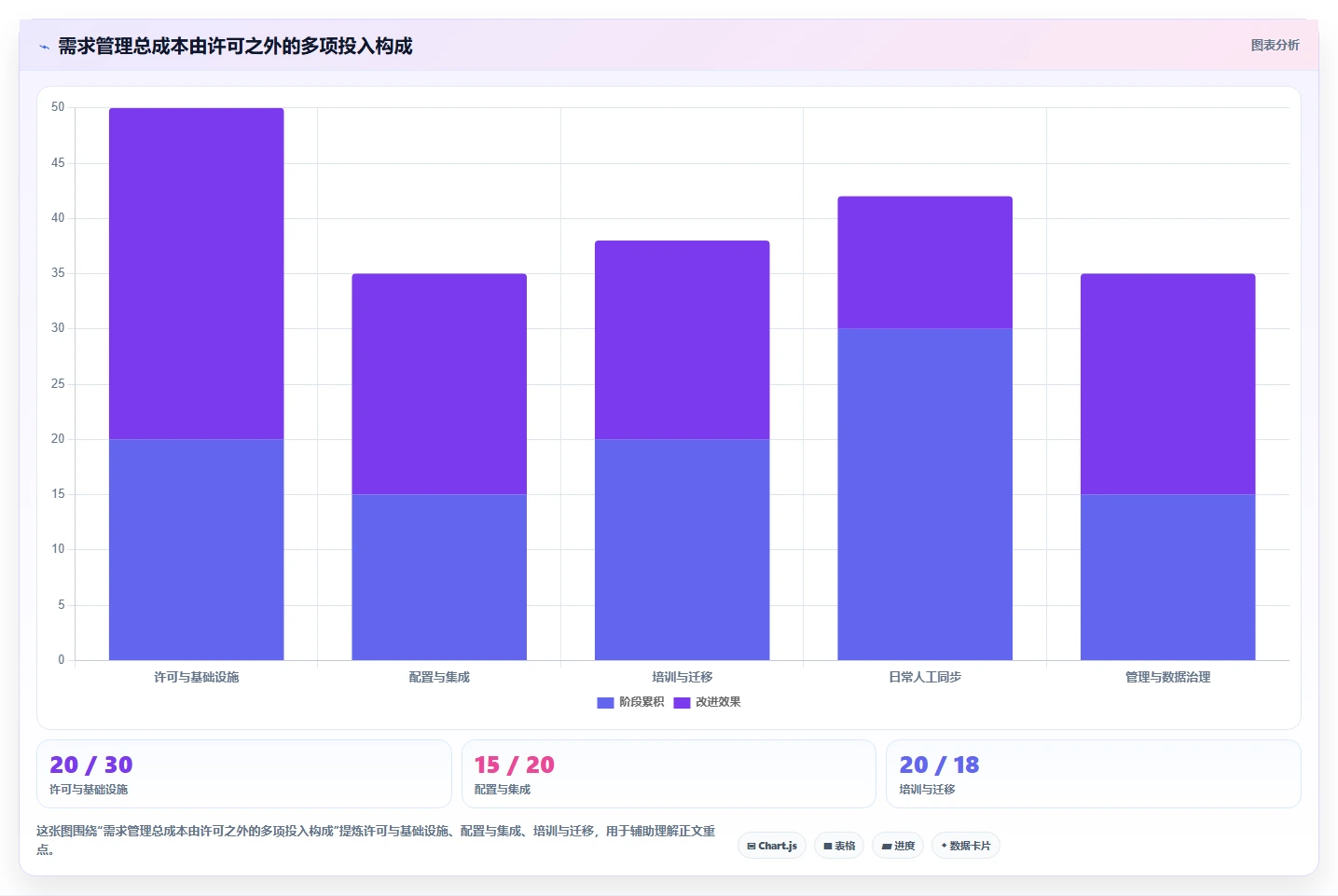Click the blue 阶段累积 legend color box
1338x896 pixels.
point(605,703)
